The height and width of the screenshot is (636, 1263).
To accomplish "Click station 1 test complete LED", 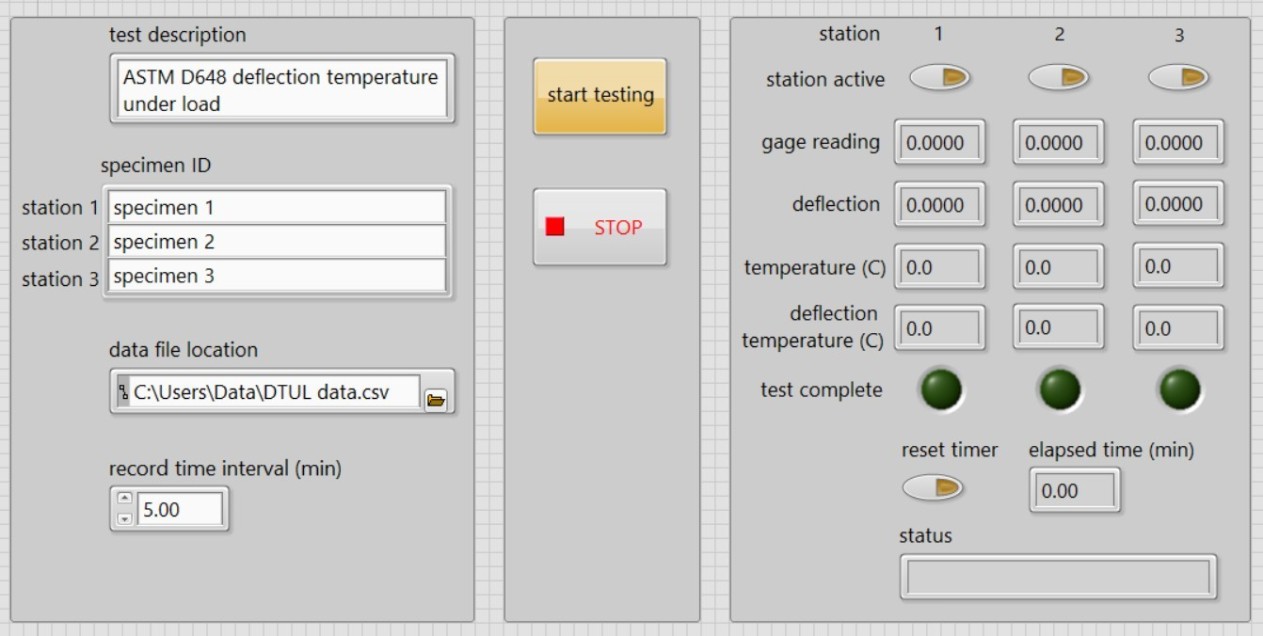I will (939, 391).
